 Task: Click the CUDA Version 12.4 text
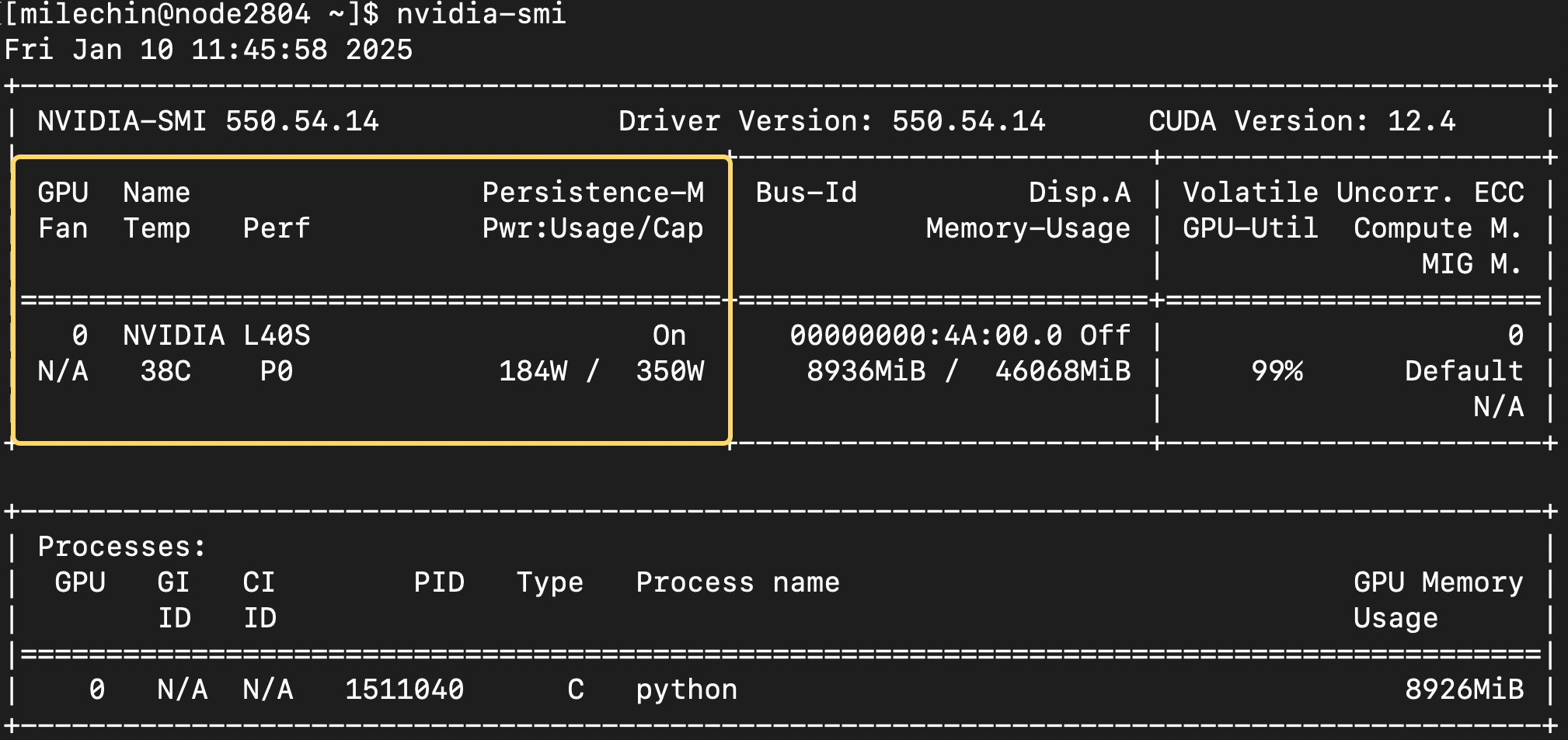1301,121
